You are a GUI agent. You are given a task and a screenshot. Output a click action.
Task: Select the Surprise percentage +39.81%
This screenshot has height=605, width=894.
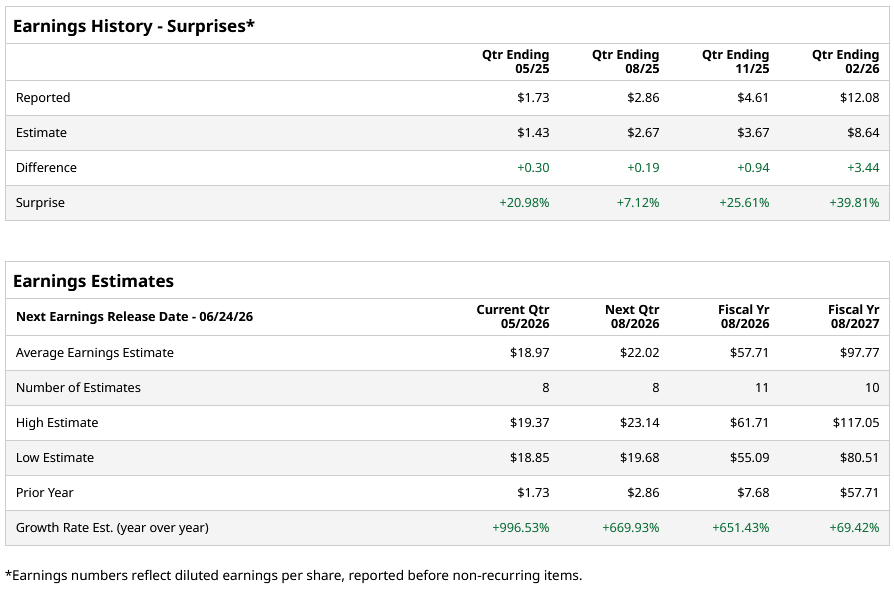[x=854, y=203]
